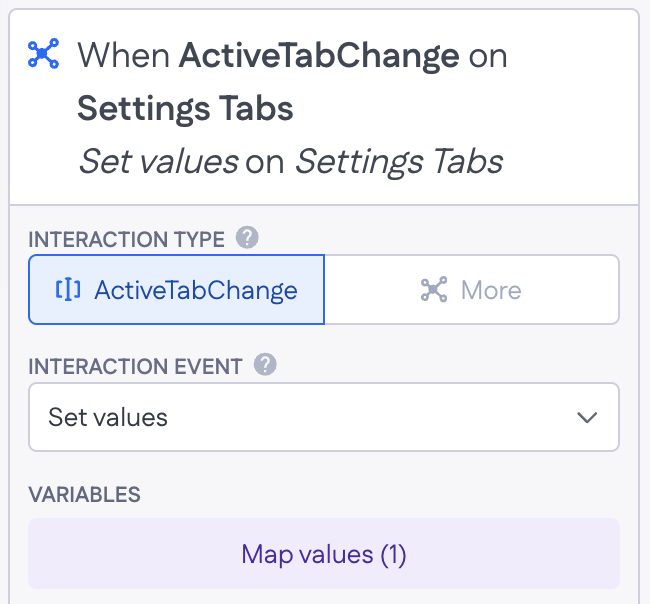Screen dimensions: 650x604
Task: Click the italic Set values text in subtitle
Action: [159, 162]
